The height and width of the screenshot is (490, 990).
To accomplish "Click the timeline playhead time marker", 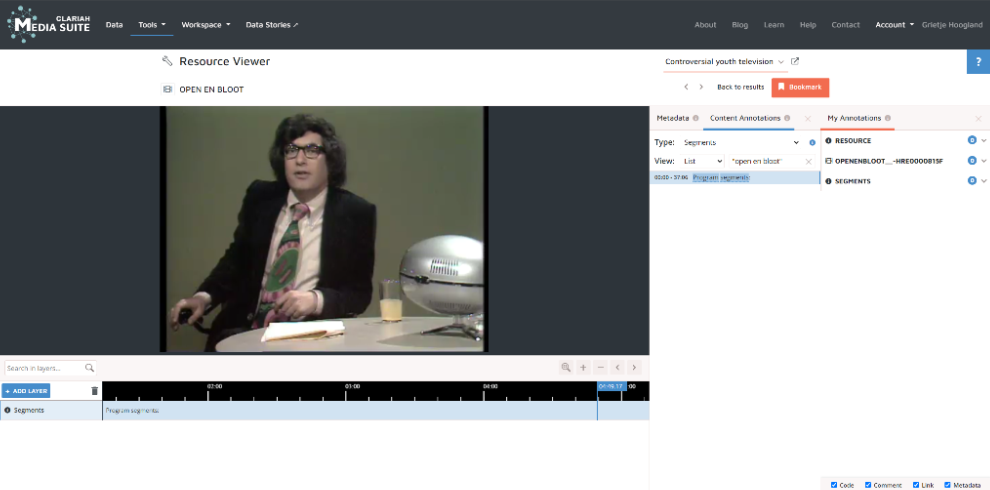I will [611, 386].
